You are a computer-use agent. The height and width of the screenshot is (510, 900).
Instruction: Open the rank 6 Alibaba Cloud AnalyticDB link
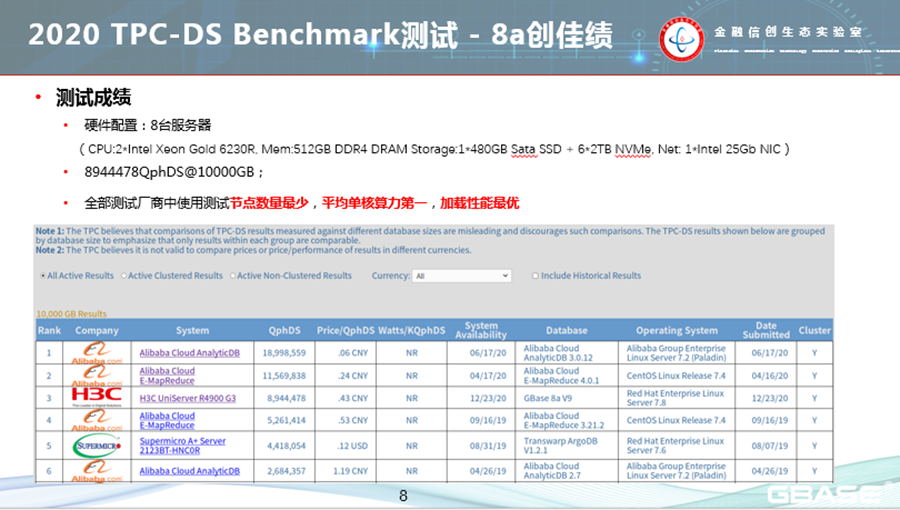[189, 471]
